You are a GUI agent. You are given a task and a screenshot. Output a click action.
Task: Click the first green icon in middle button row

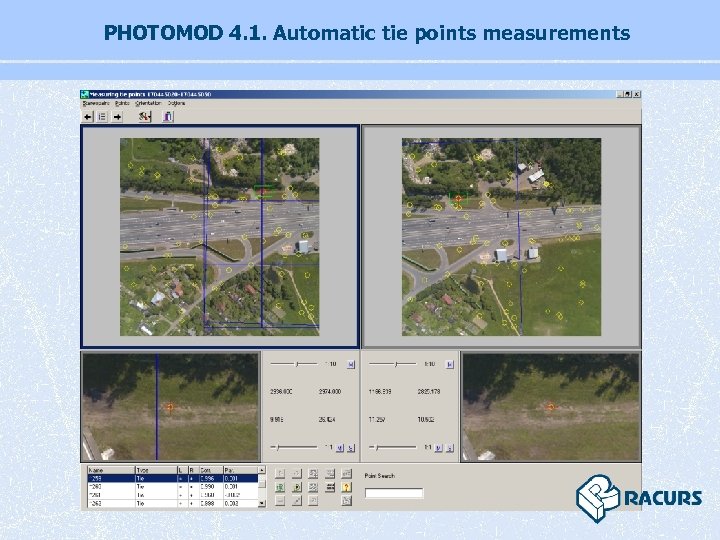(x=280, y=487)
